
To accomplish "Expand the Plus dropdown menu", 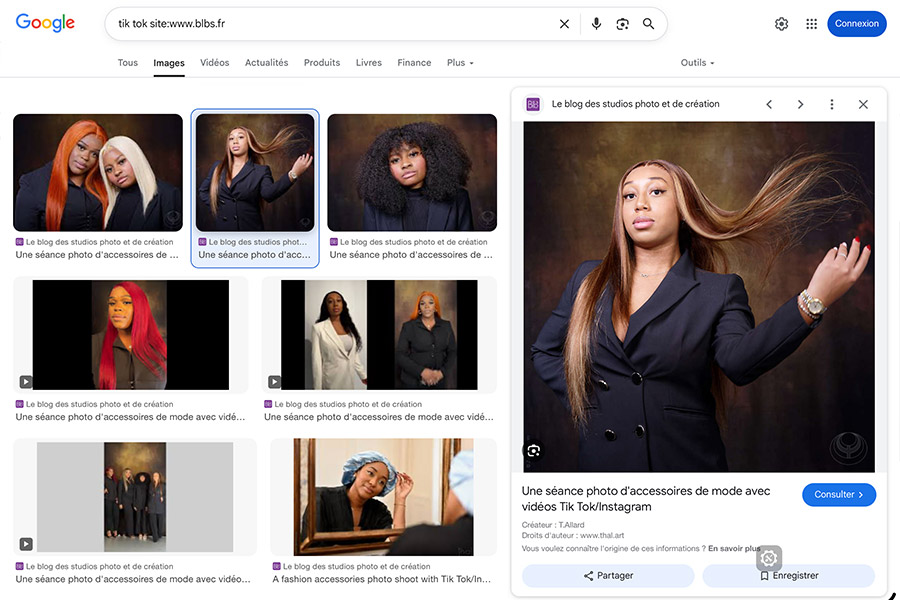I will point(460,63).
